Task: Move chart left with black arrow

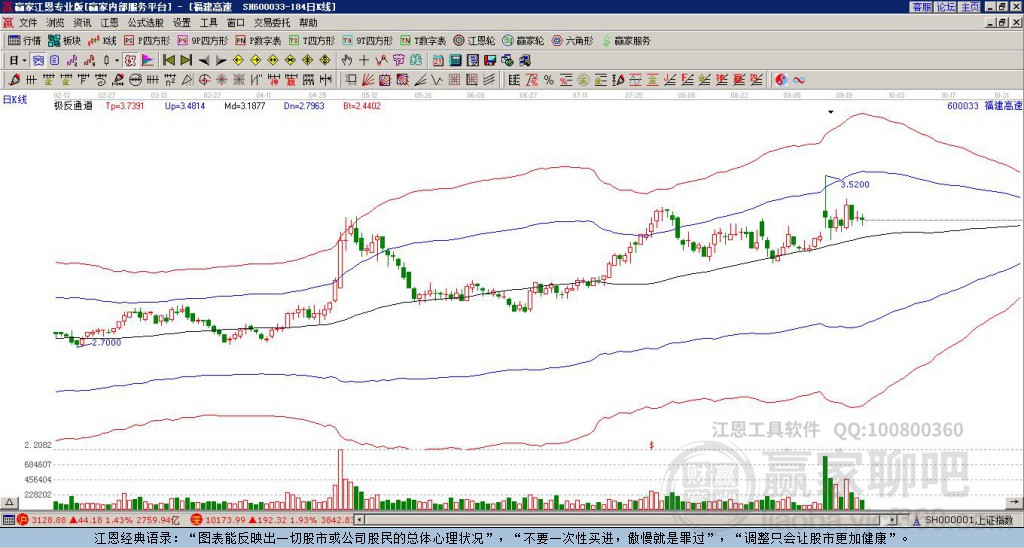Action: tap(204, 61)
